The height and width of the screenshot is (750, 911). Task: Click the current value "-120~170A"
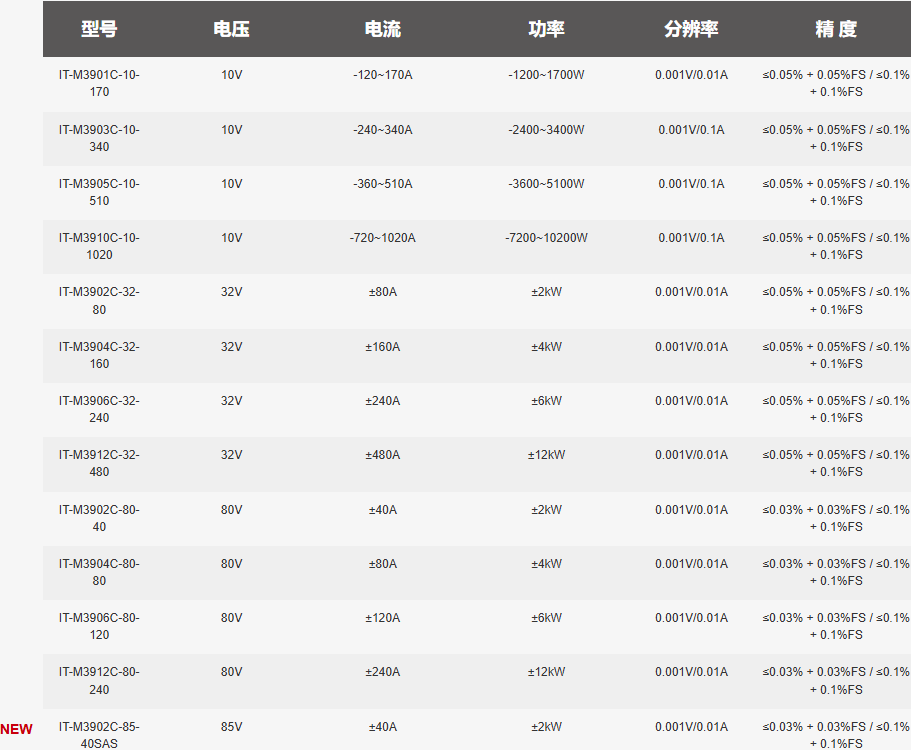382,75
